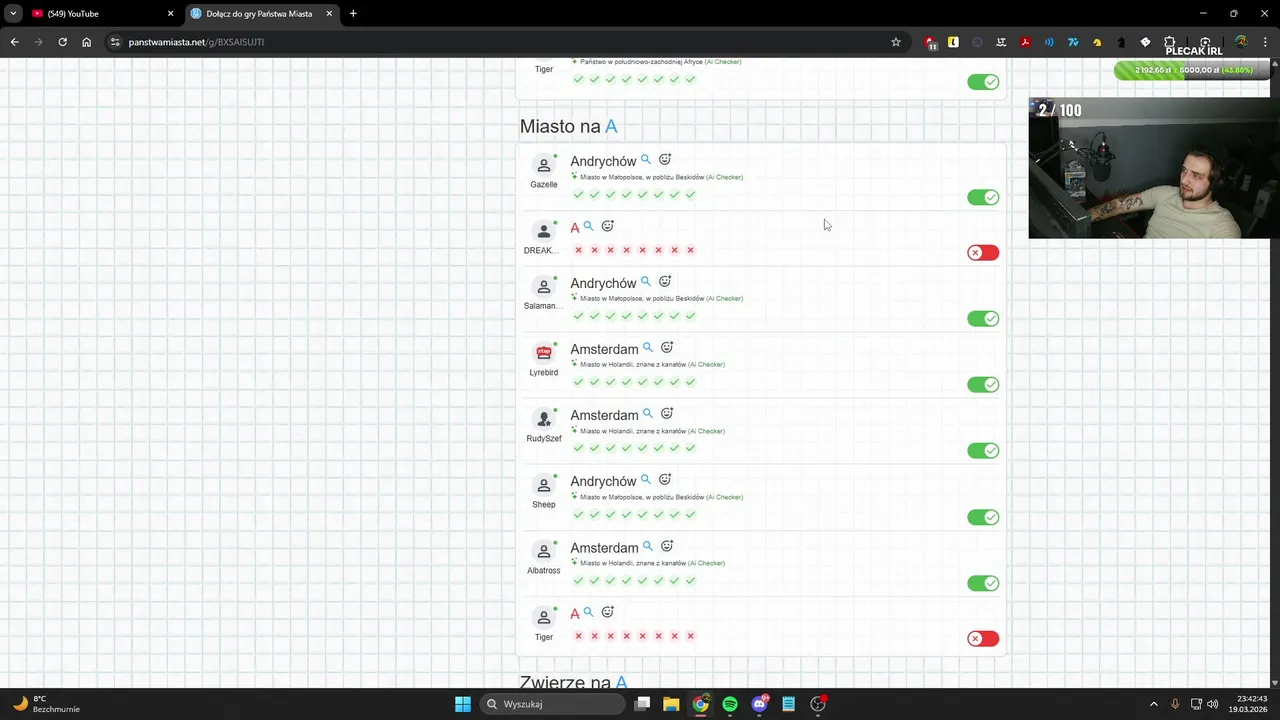Click the microphone icon in system tray
The height and width of the screenshot is (720, 1280).
(x=1175, y=704)
